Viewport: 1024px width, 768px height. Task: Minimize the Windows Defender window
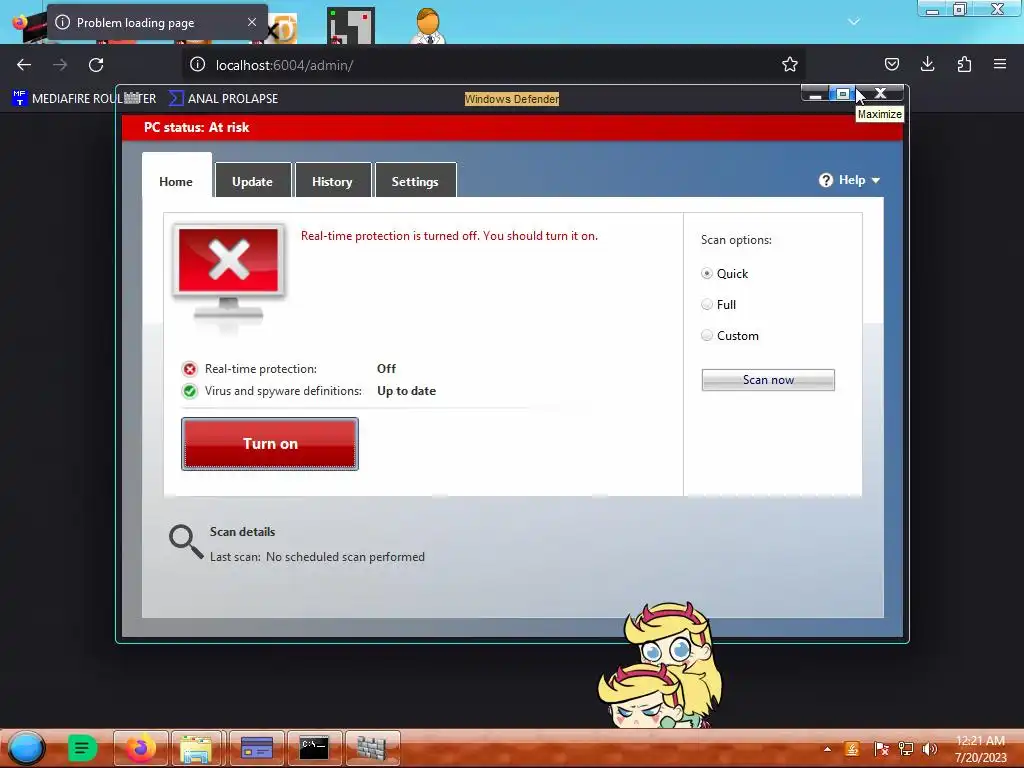tap(814, 93)
